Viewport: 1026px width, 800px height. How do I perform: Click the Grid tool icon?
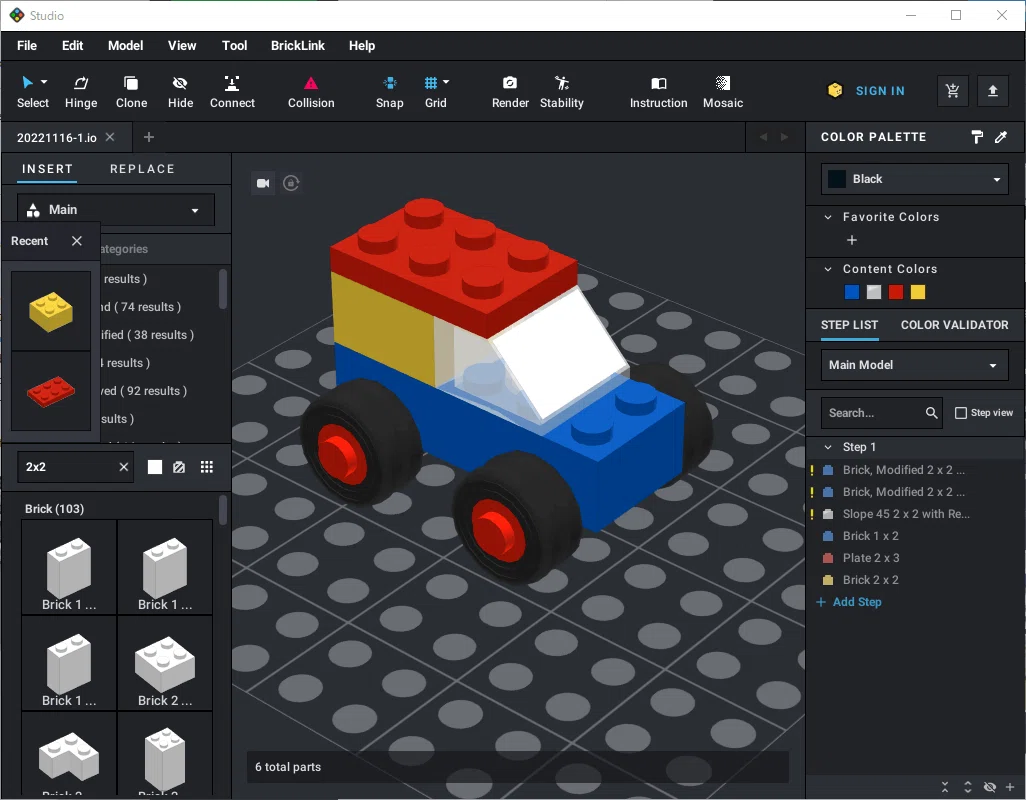431,82
